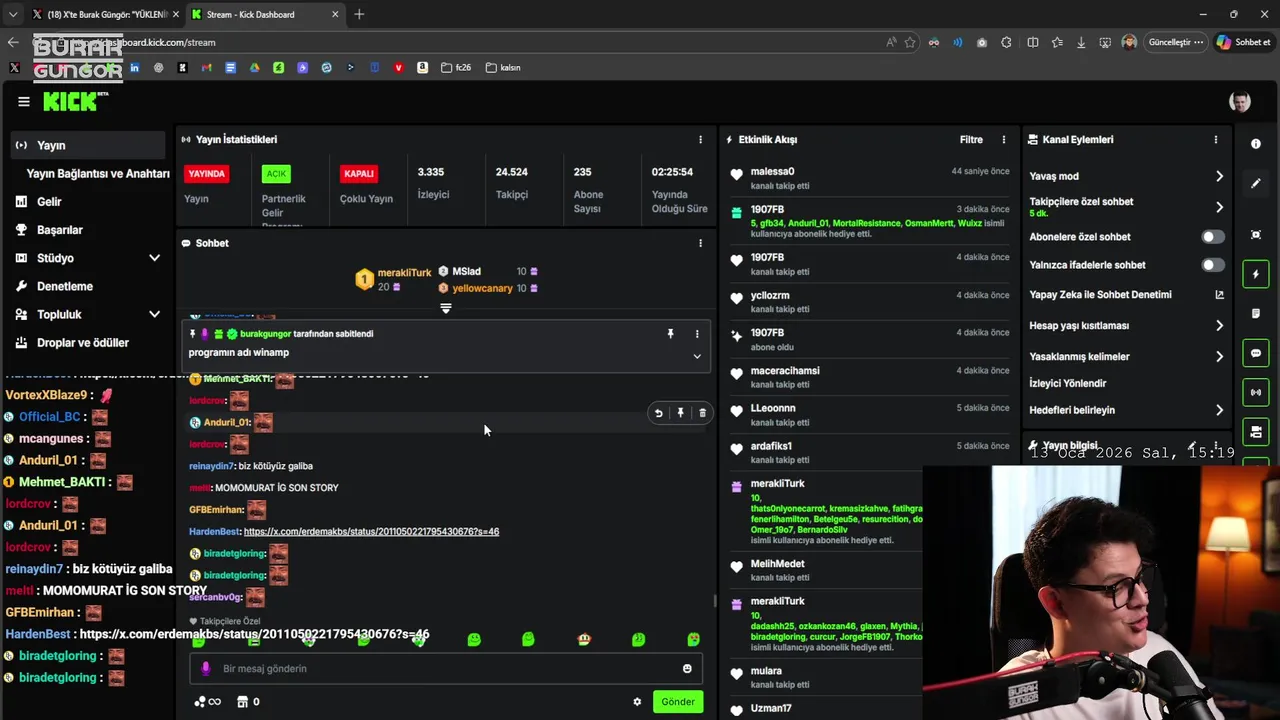Click the chat scrollbar thumb
This screenshot has width=1280, height=720.
[x=714, y=600]
